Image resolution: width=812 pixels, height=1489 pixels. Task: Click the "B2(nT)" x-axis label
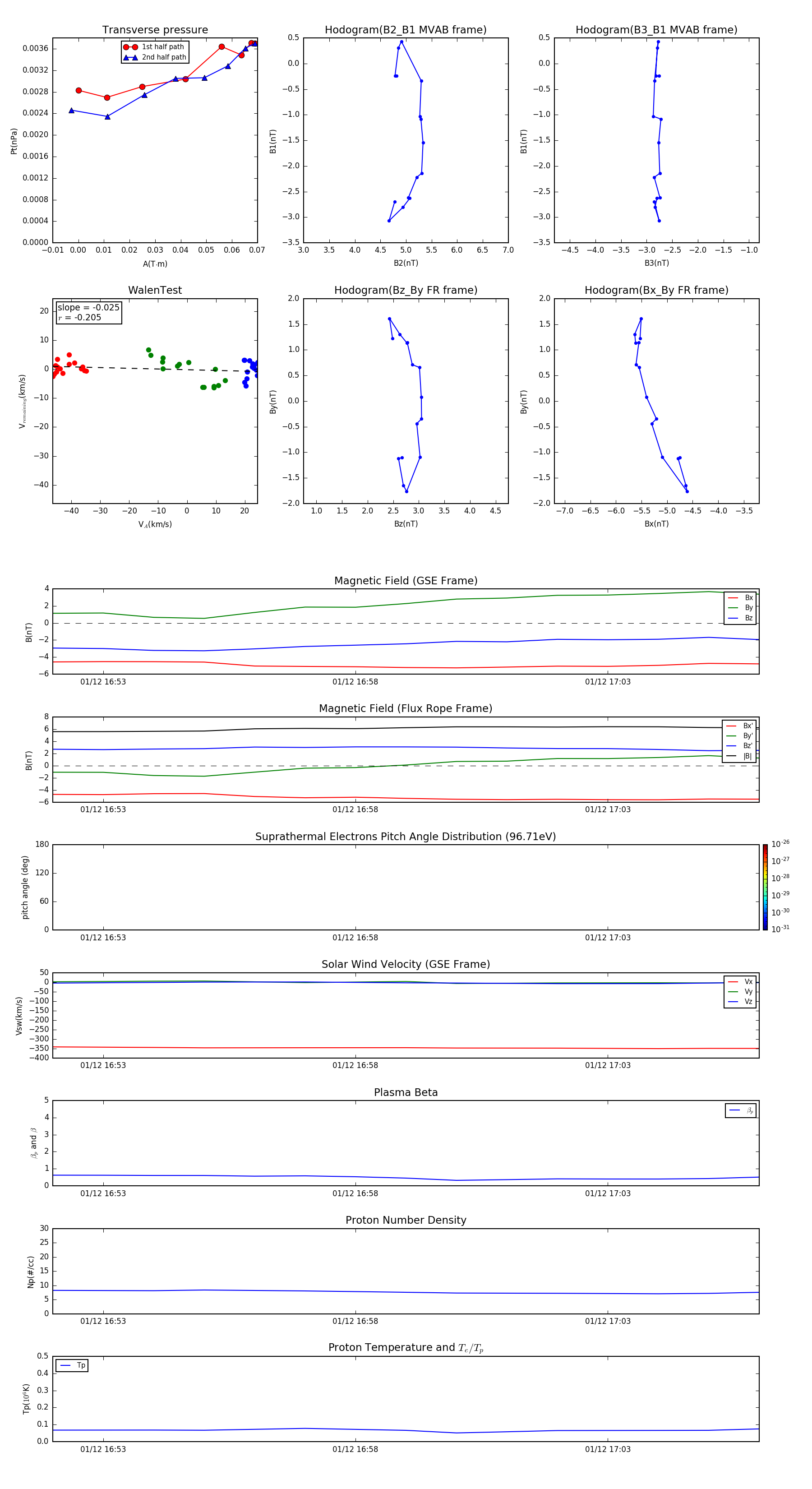pos(406,263)
